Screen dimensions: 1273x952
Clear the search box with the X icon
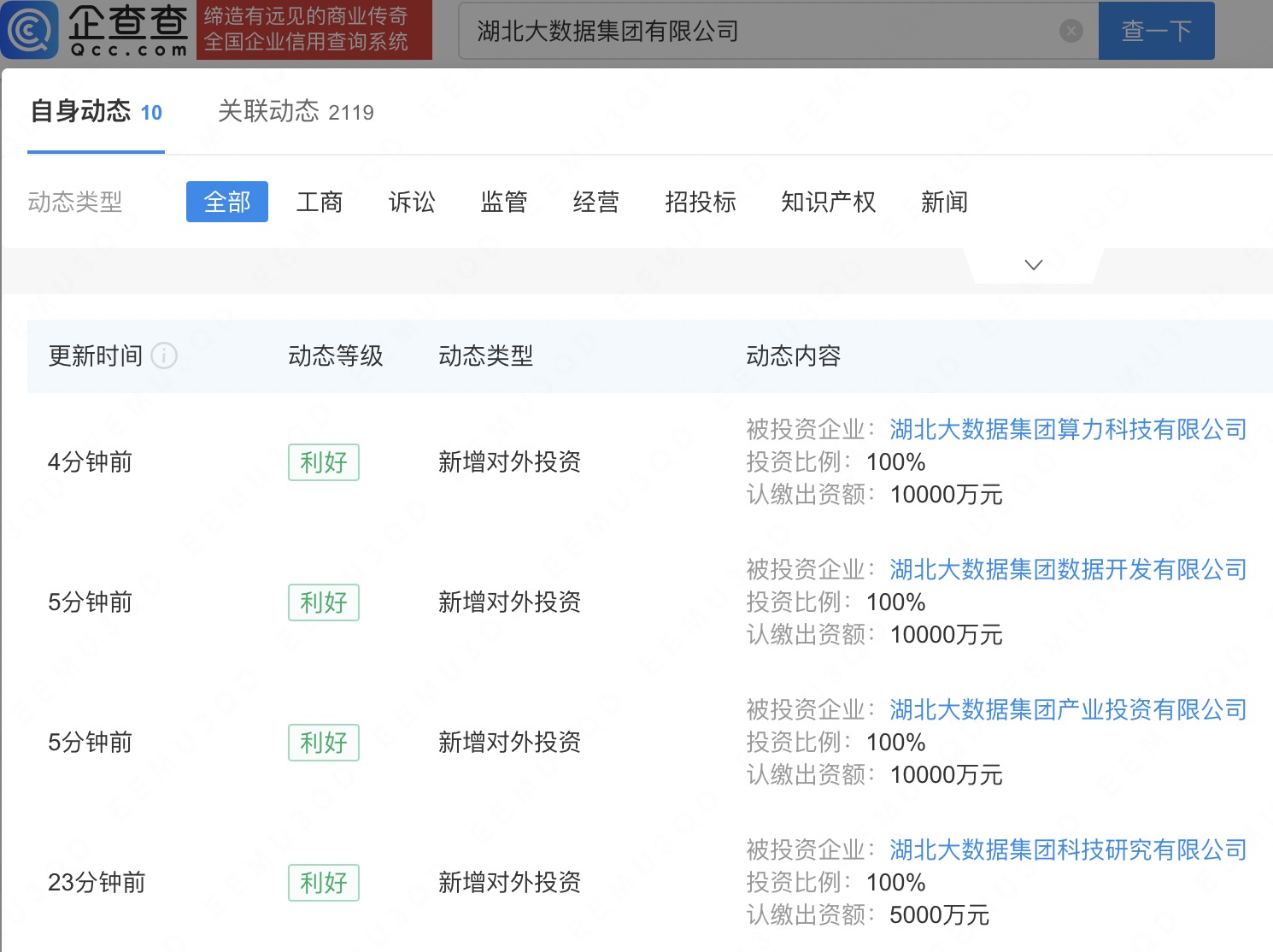coord(1071,32)
